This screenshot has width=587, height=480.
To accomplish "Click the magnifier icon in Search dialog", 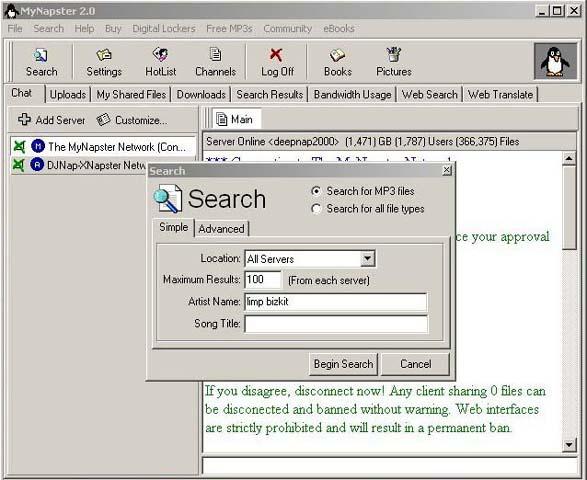I will tap(168, 199).
